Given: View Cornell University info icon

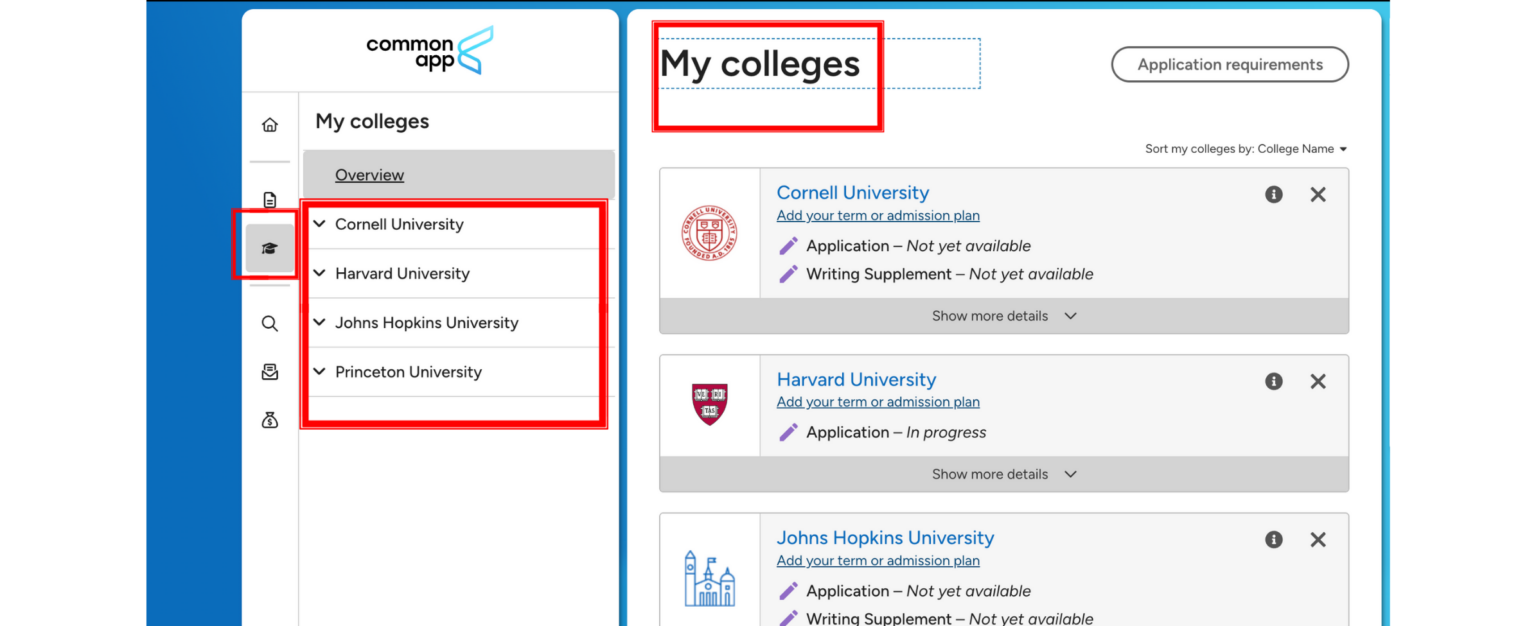Looking at the screenshot, I should click(x=1273, y=194).
